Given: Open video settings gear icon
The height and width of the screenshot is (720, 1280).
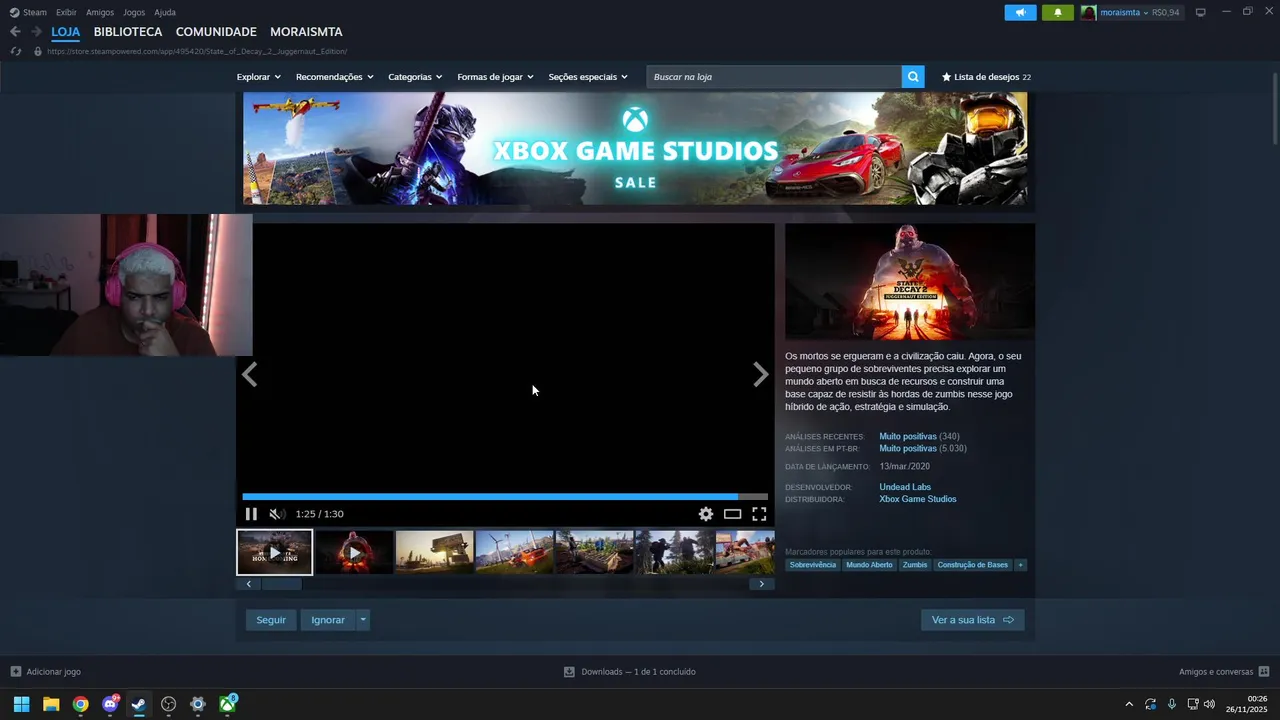Looking at the screenshot, I should (x=706, y=514).
